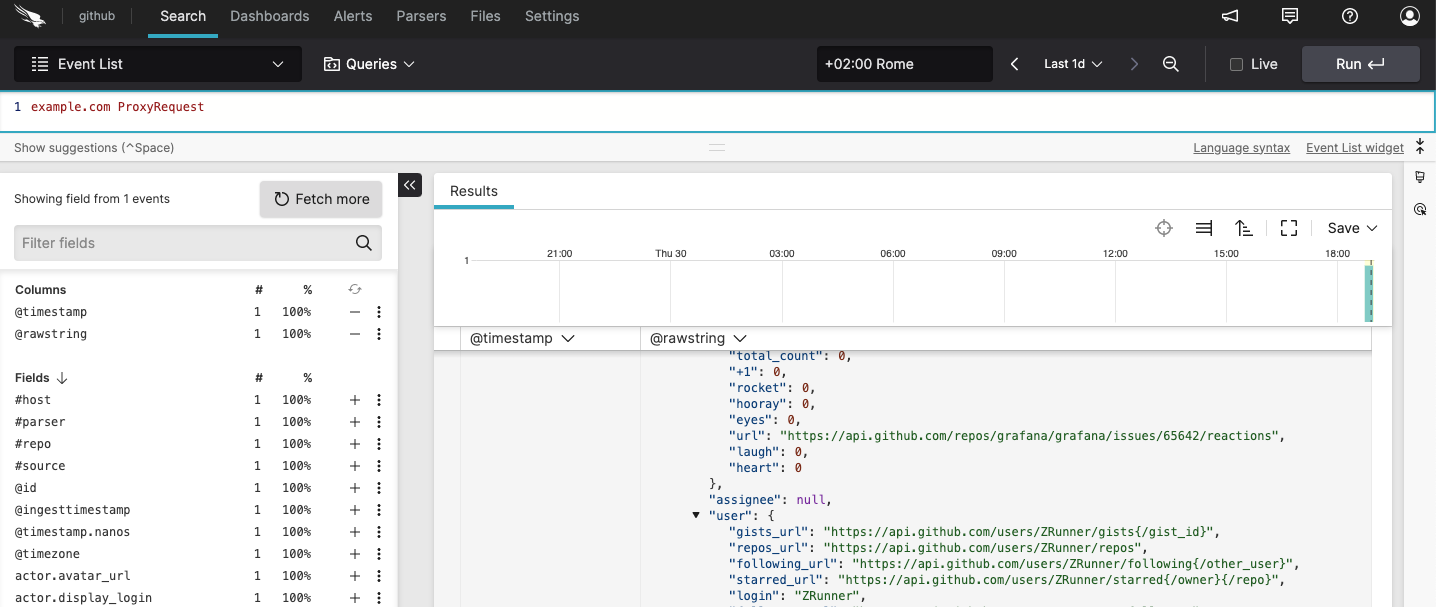Expand results to fullscreen with the fullscreen icon

coord(1288,227)
